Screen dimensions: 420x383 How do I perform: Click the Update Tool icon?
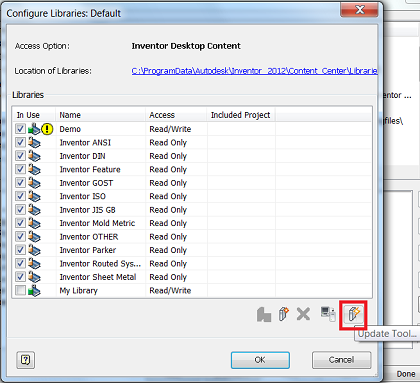coord(354,314)
